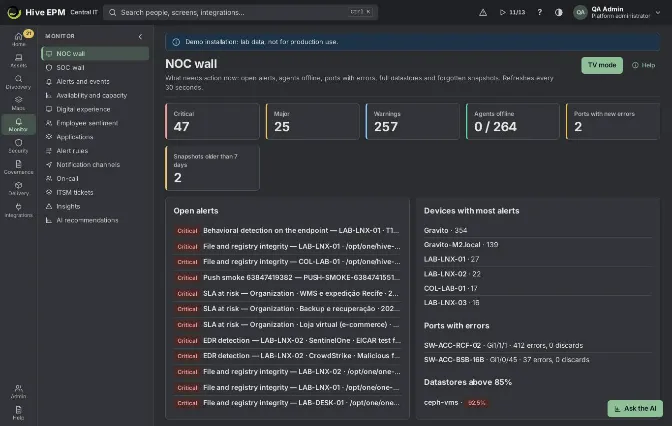Open SW-ACC-RCF-02 port errors row

coord(537,345)
